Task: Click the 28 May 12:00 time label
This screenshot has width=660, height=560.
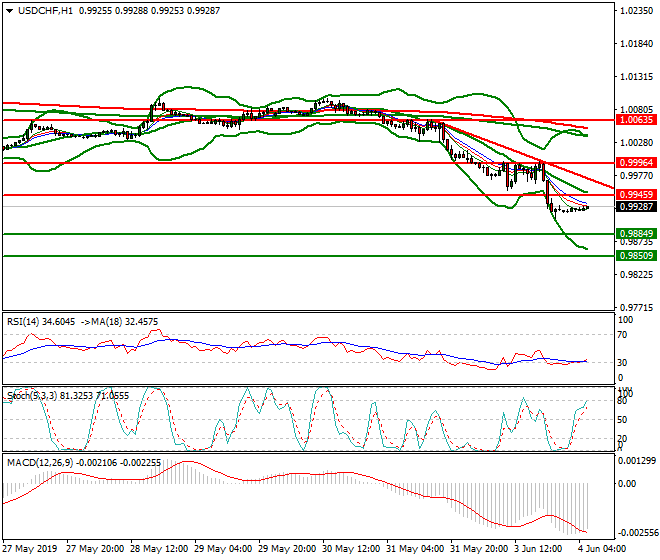Action: tap(159, 549)
